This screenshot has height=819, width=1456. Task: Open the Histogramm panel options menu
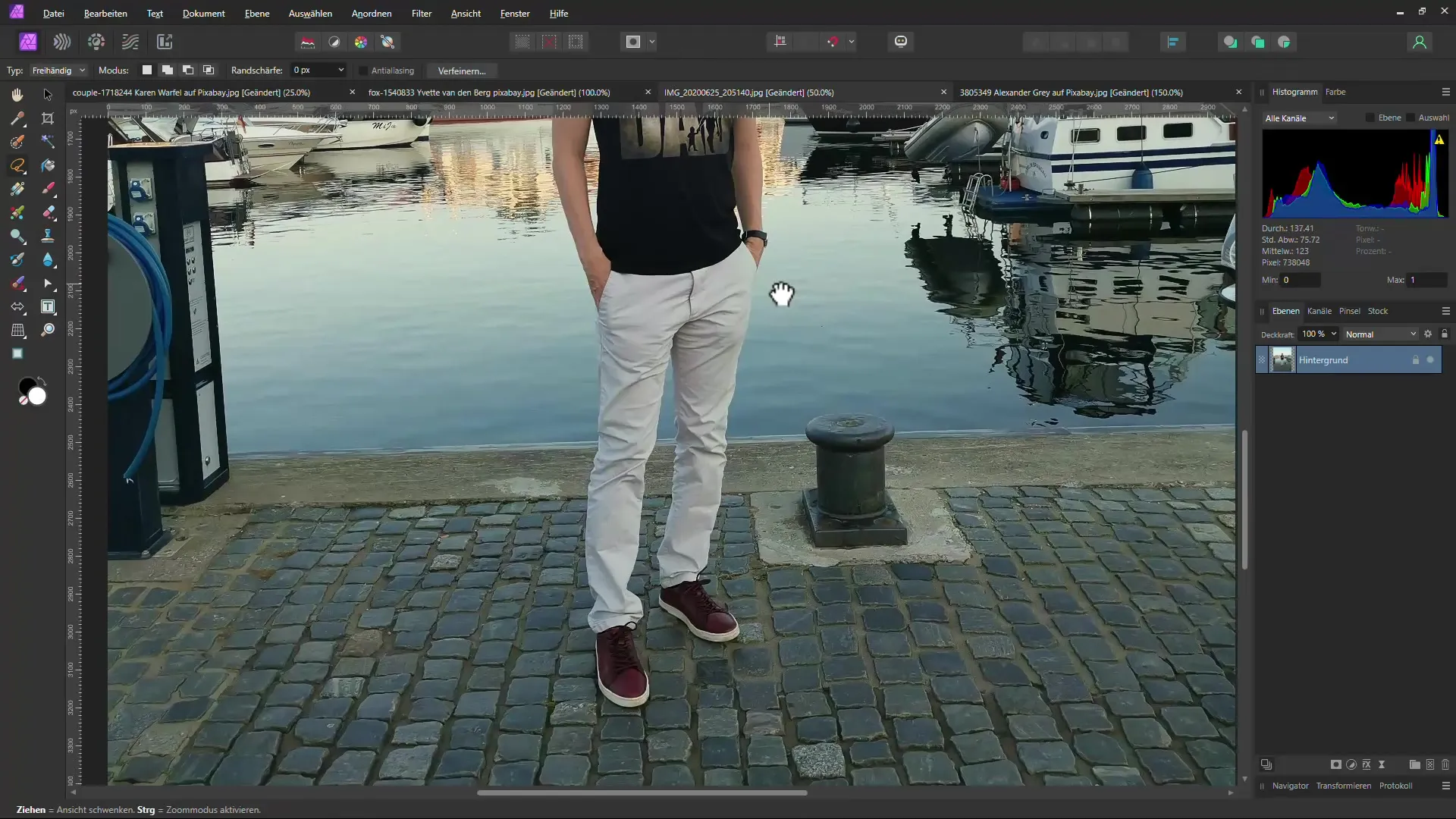(x=1445, y=92)
